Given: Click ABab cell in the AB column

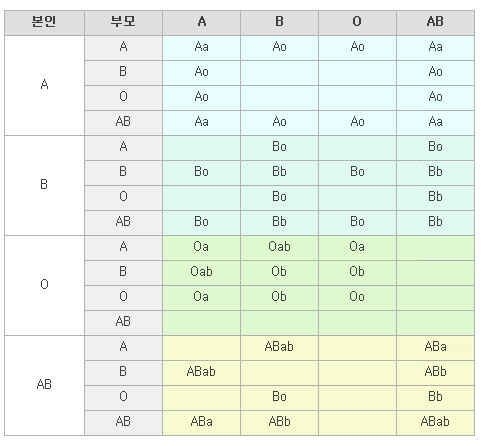Looking at the screenshot, I should [x=435, y=423].
